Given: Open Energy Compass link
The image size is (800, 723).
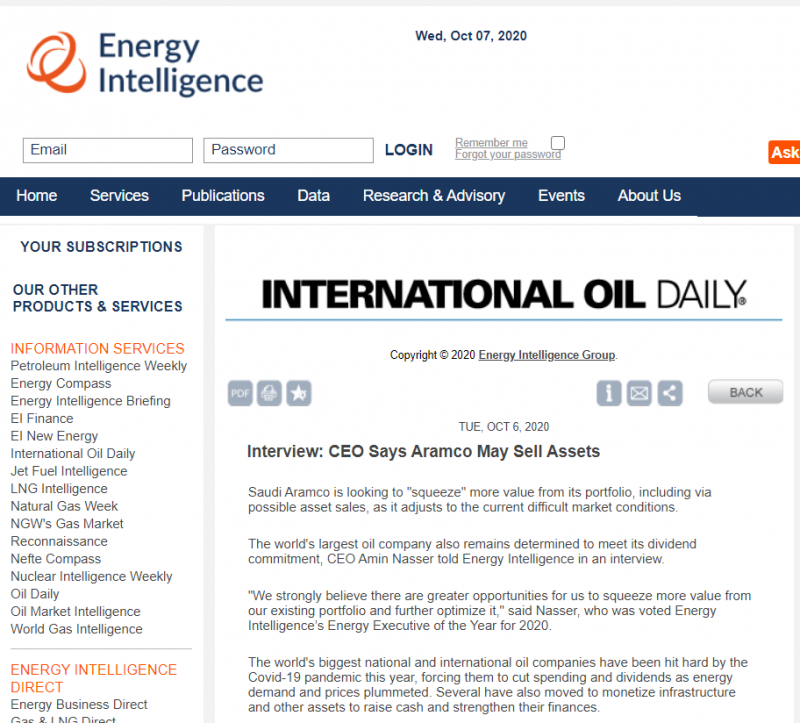Looking at the screenshot, I should tap(61, 384).
